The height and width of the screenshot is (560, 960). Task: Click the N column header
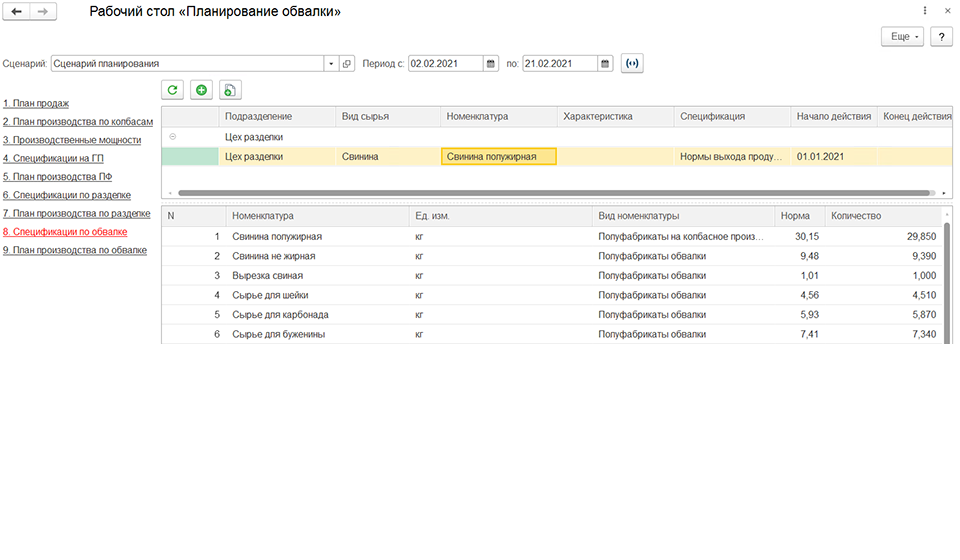(x=193, y=216)
